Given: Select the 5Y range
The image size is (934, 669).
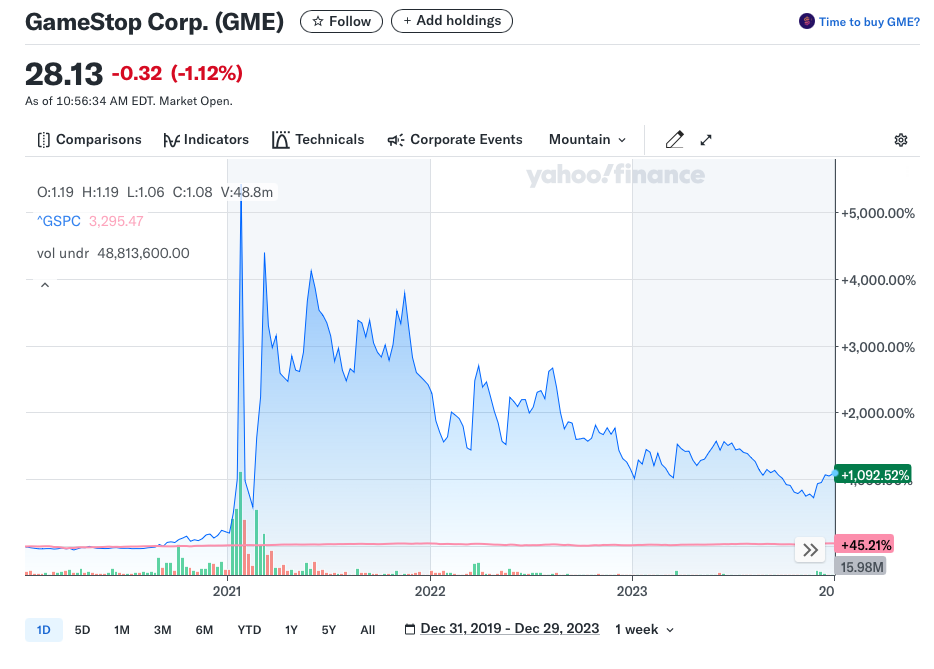Looking at the screenshot, I should pyautogui.click(x=329, y=630).
